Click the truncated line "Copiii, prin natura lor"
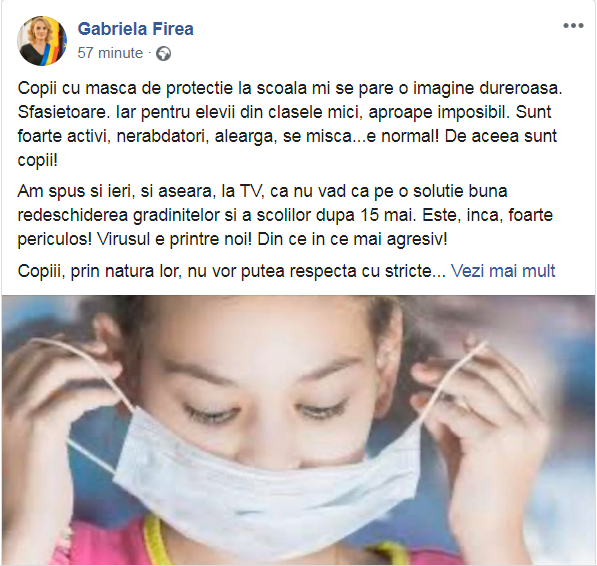This screenshot has height=566, width=597. [x=231, y=271]
